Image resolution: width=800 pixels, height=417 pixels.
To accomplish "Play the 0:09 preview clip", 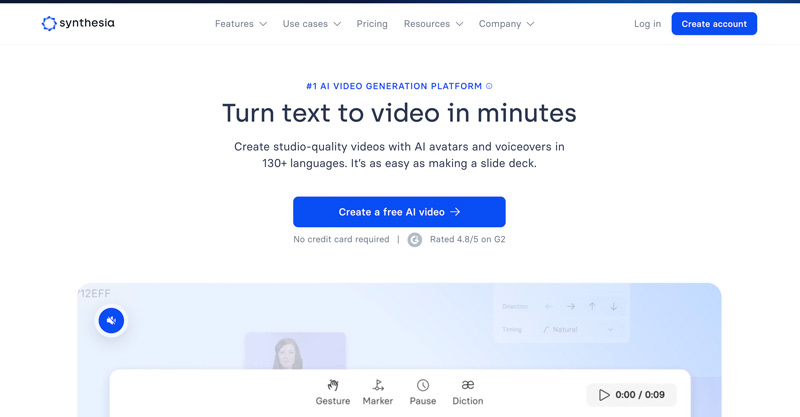I will [632, 395].
